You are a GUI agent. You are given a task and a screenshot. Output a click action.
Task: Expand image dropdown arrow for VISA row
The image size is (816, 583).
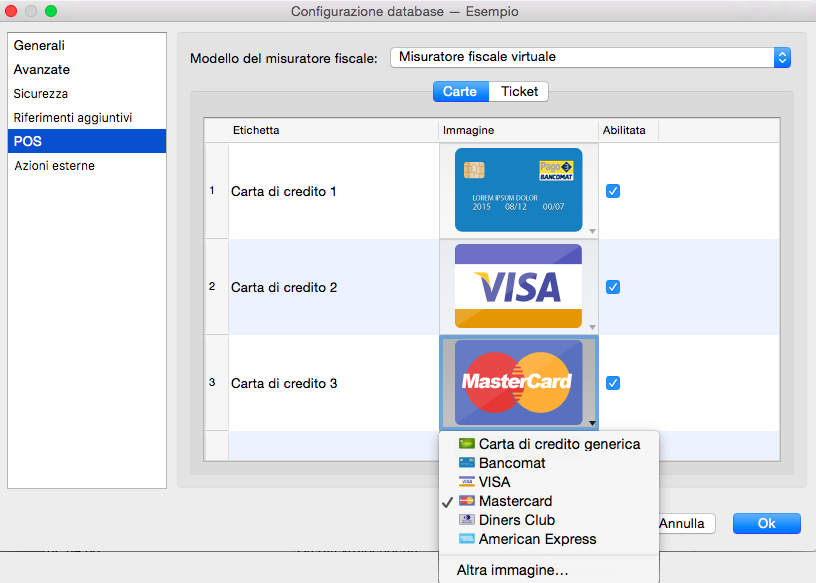[592, 327]
